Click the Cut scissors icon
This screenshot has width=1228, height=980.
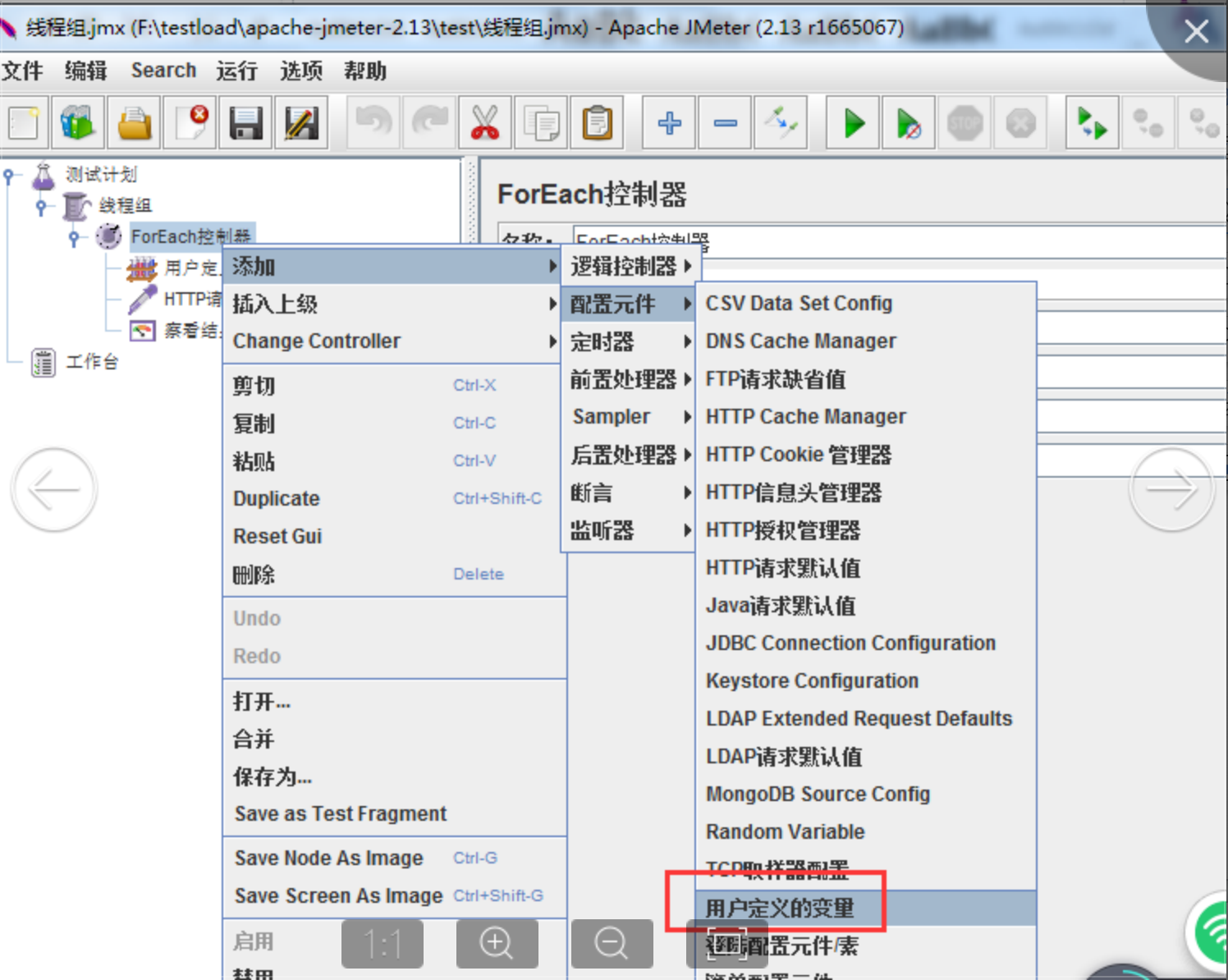485,123
